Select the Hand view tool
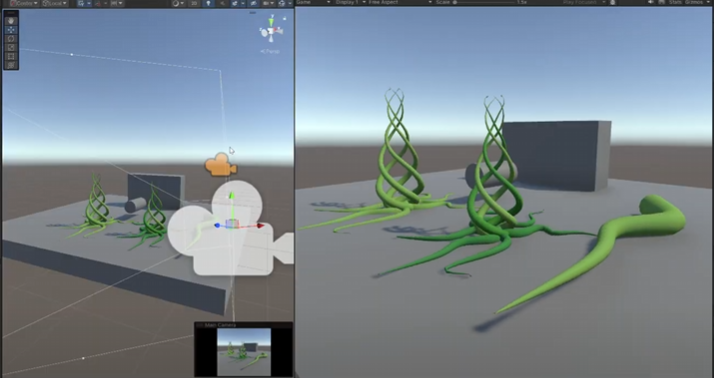The image size is (714, 378). click(x=11, y=21)
